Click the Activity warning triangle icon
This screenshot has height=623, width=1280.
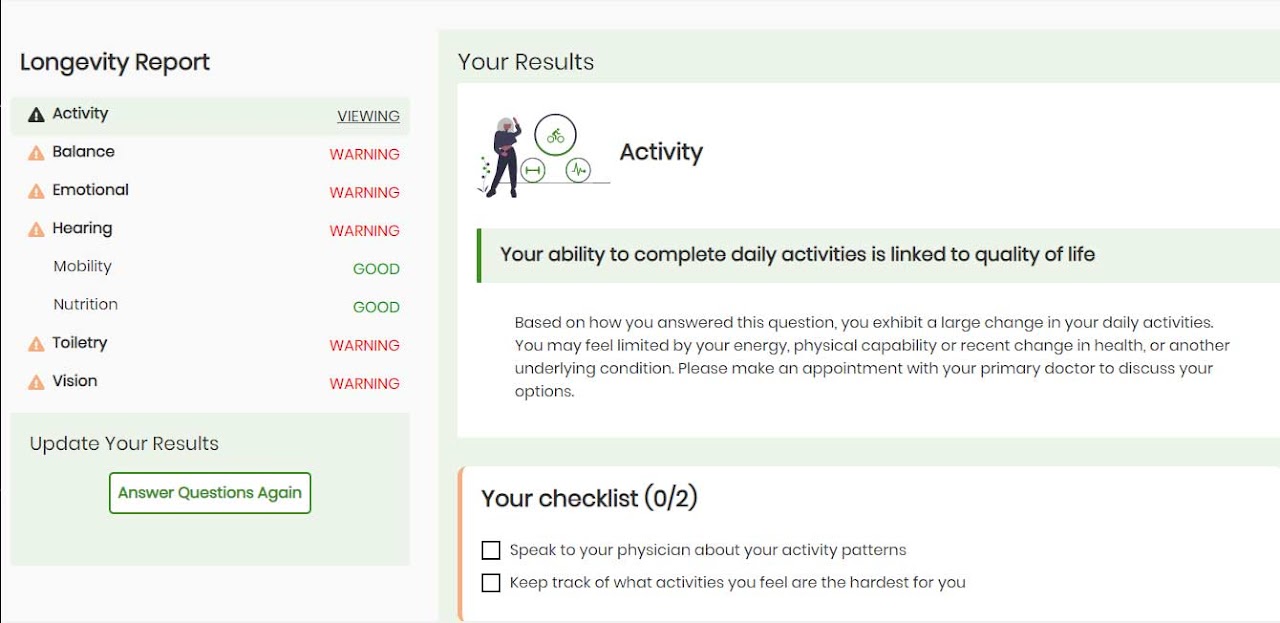click(x=37, y=114)
